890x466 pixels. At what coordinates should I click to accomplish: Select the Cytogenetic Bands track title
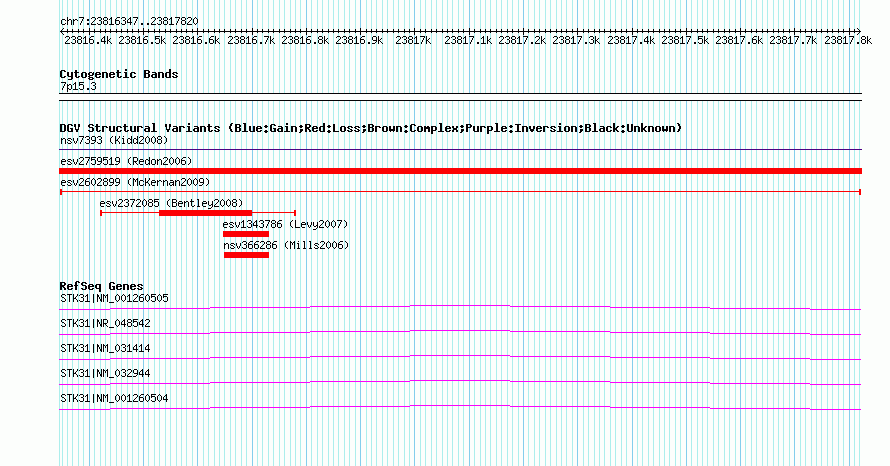(x=119, y=74)
